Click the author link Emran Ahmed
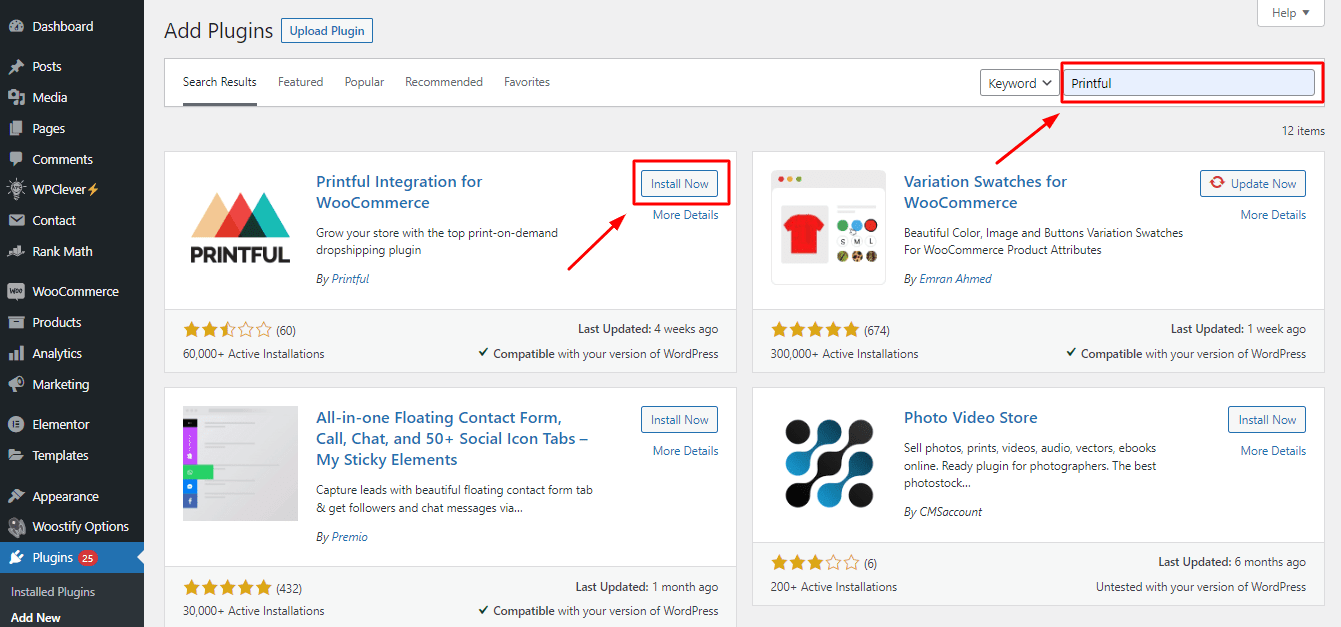 pyautogui.click(x=955, y=279)
